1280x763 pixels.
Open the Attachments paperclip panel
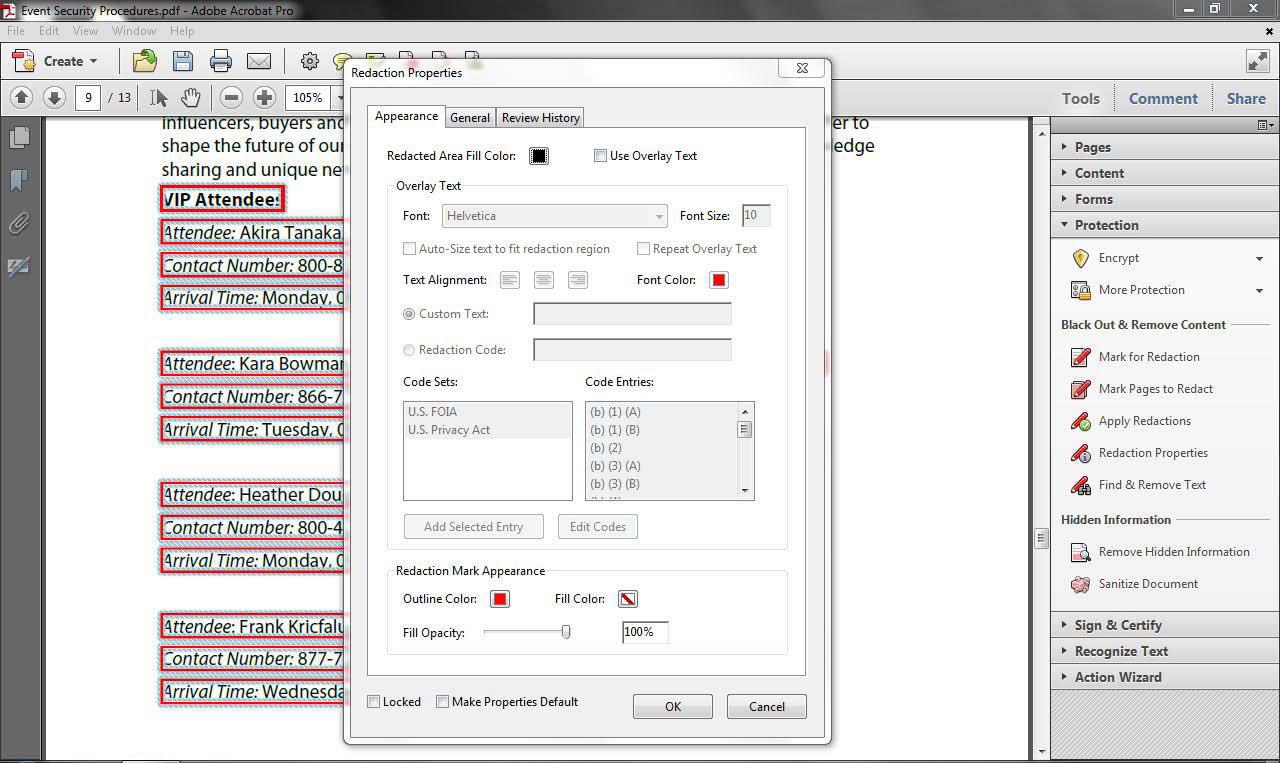tap(18, 223)
